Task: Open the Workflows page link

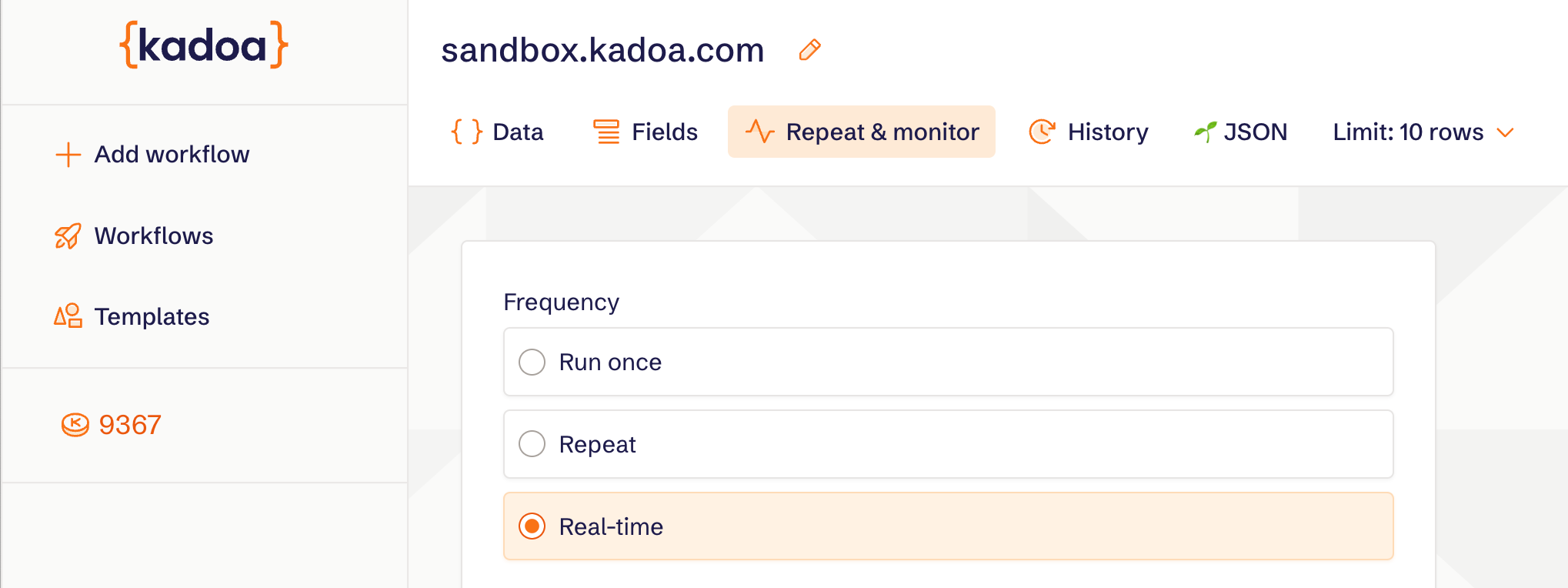Action: point(154,236)
